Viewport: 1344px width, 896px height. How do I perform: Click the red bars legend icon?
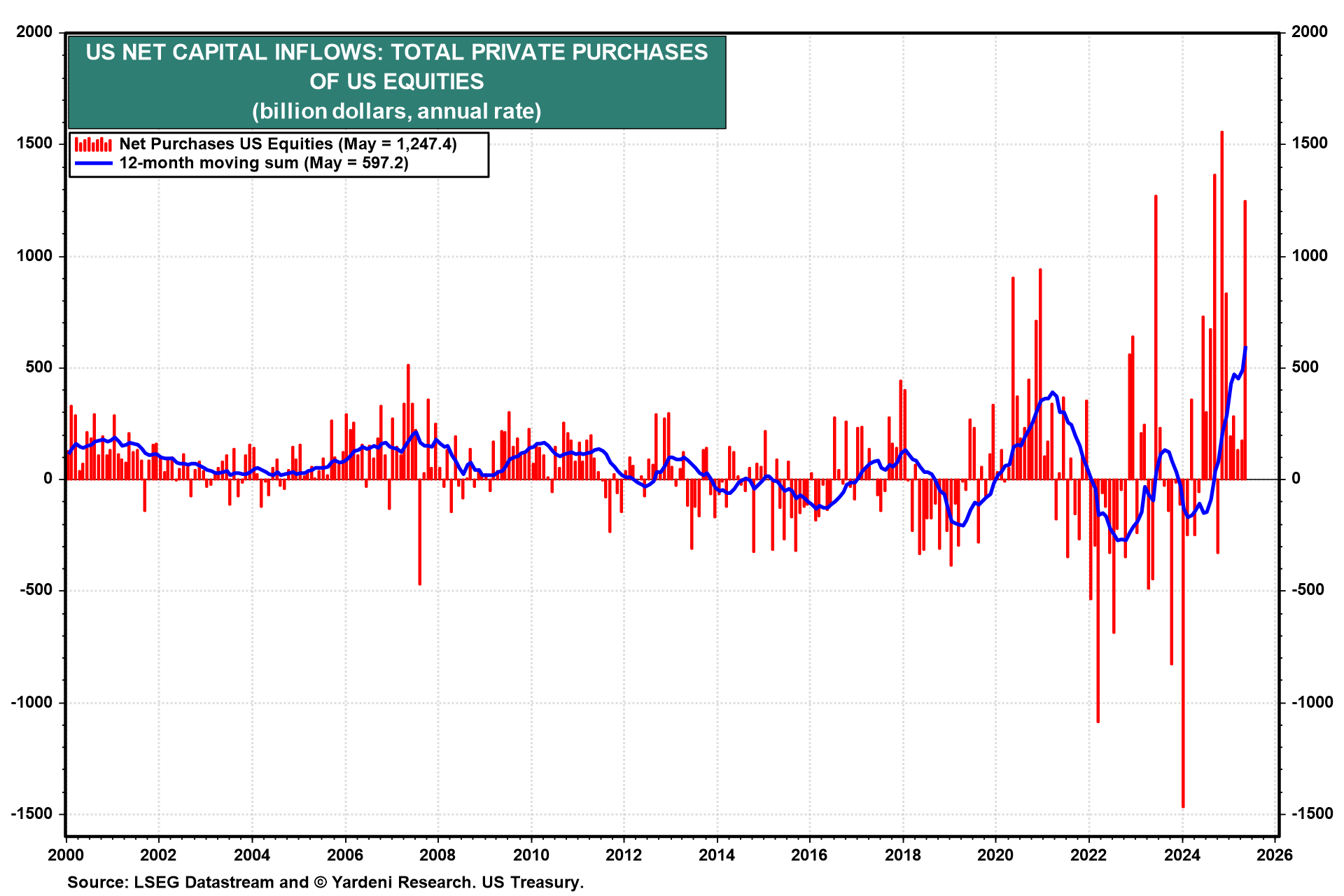coord(93,144)
